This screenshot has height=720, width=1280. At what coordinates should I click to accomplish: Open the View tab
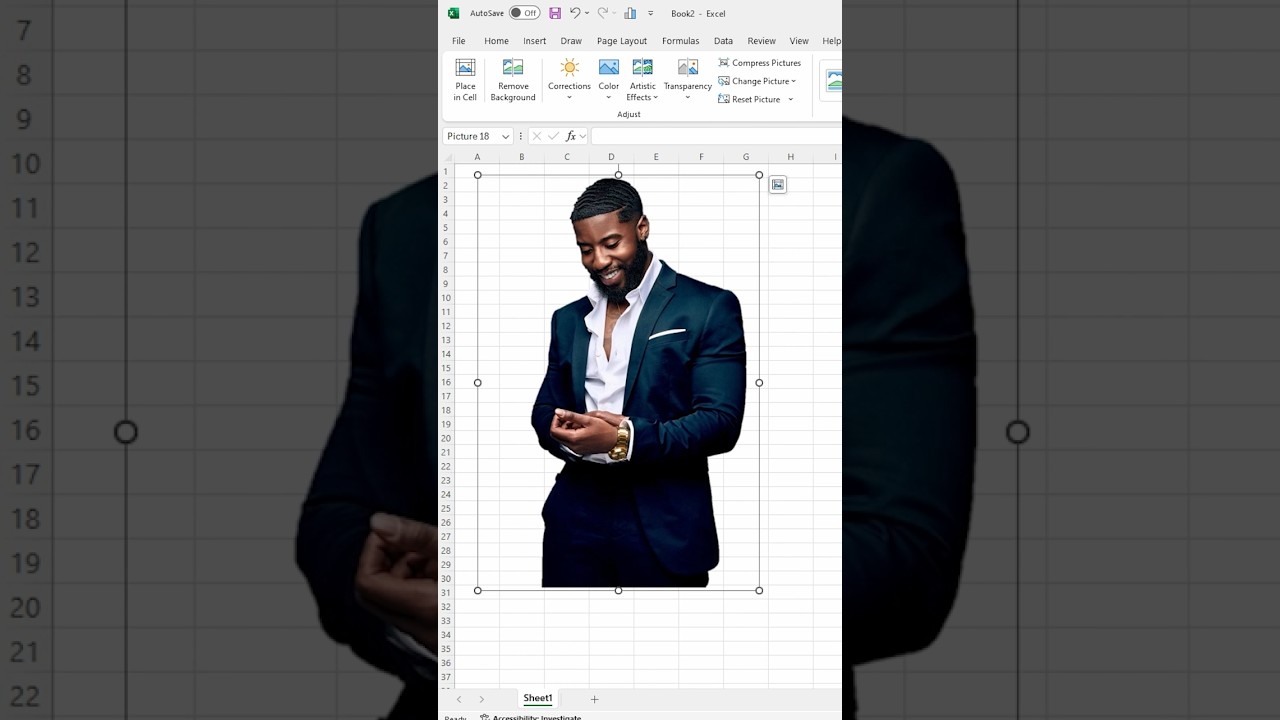pos(799,41)
